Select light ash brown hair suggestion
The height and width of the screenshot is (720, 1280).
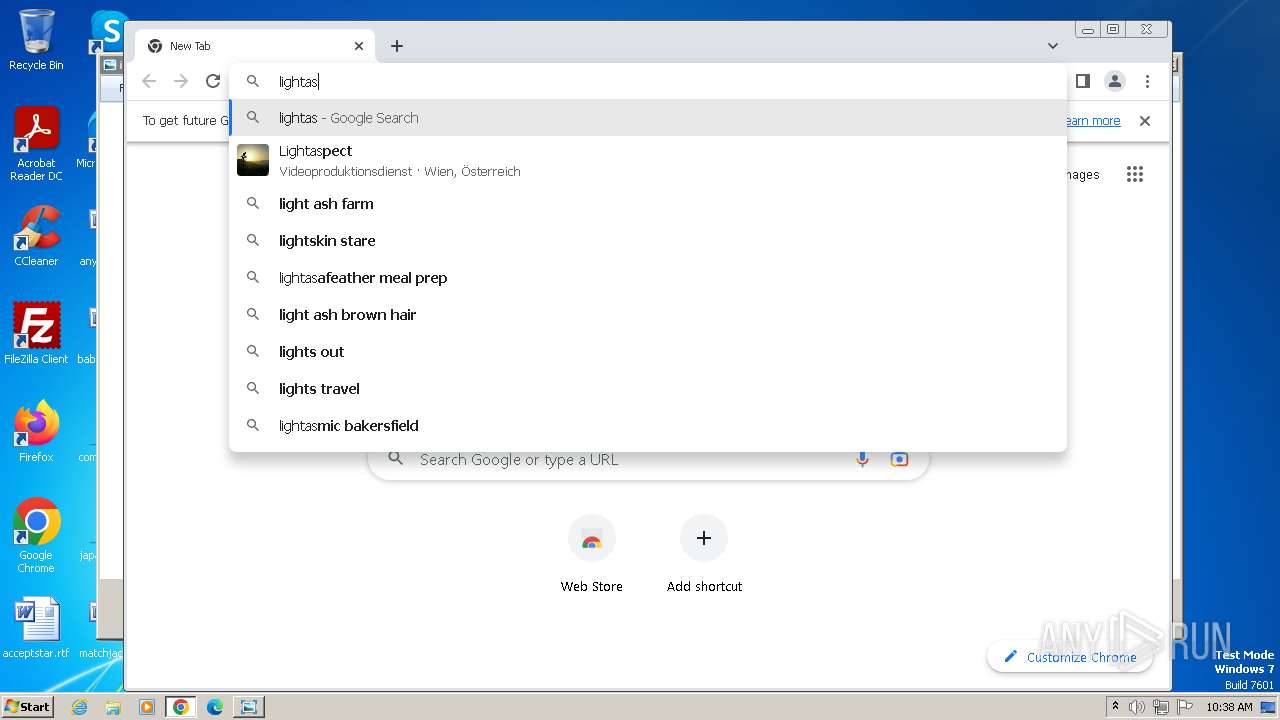tap(648, 315)
